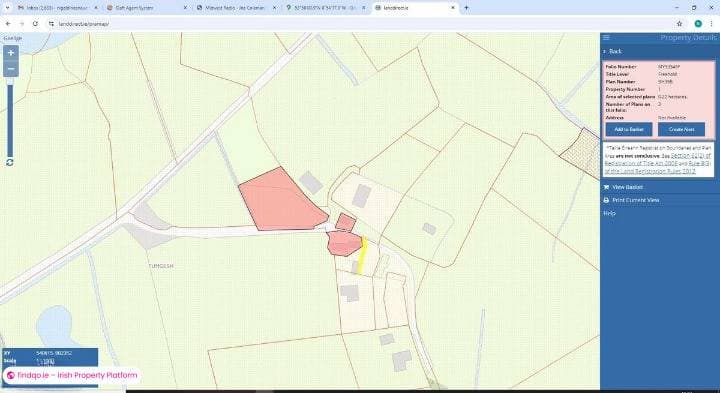Open Chrome three-dot menu
The height and width of the screenshot is (393, 720).
[x=712, y=24]
